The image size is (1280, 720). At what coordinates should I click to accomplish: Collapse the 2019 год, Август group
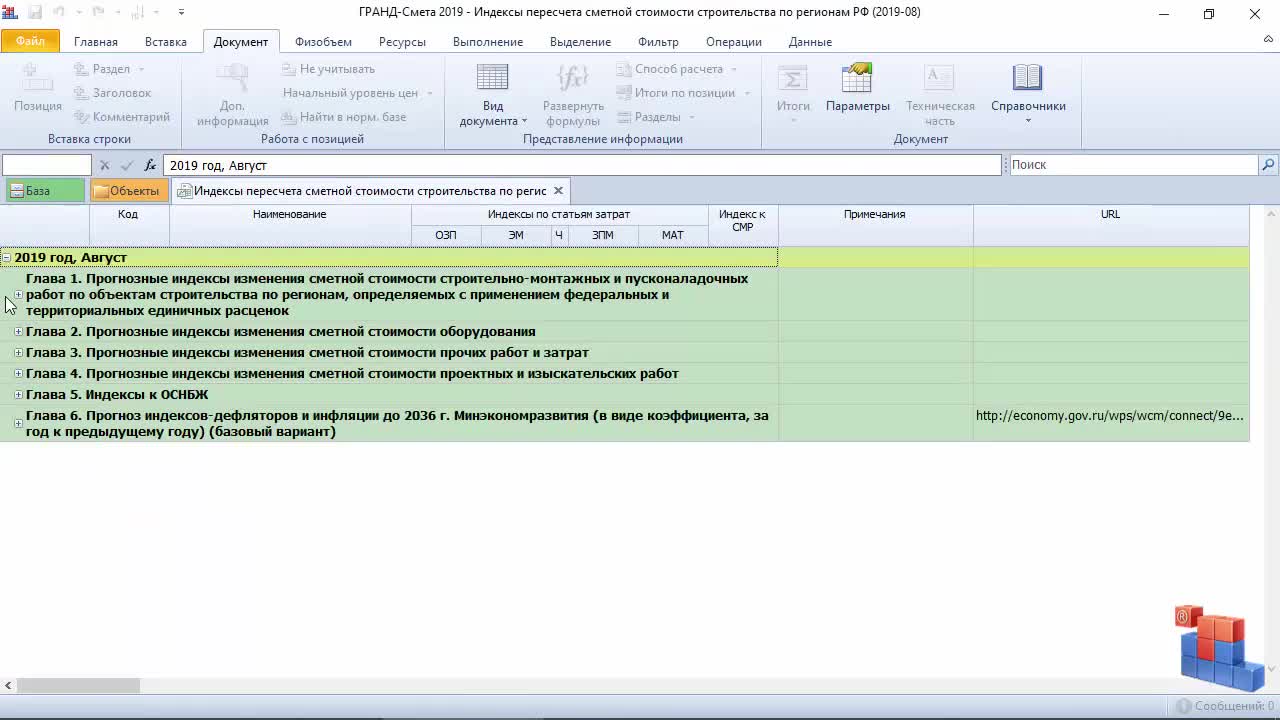6,258
